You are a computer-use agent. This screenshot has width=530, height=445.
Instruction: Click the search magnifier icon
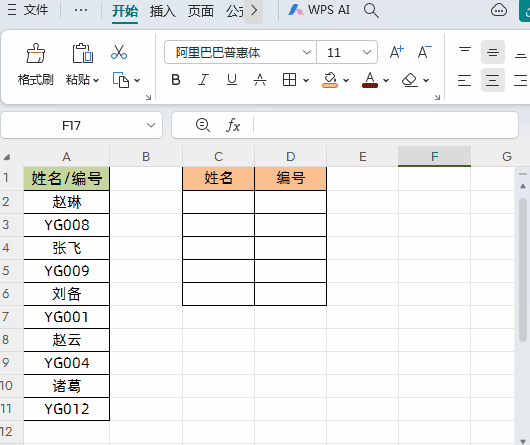pos(371,10)
